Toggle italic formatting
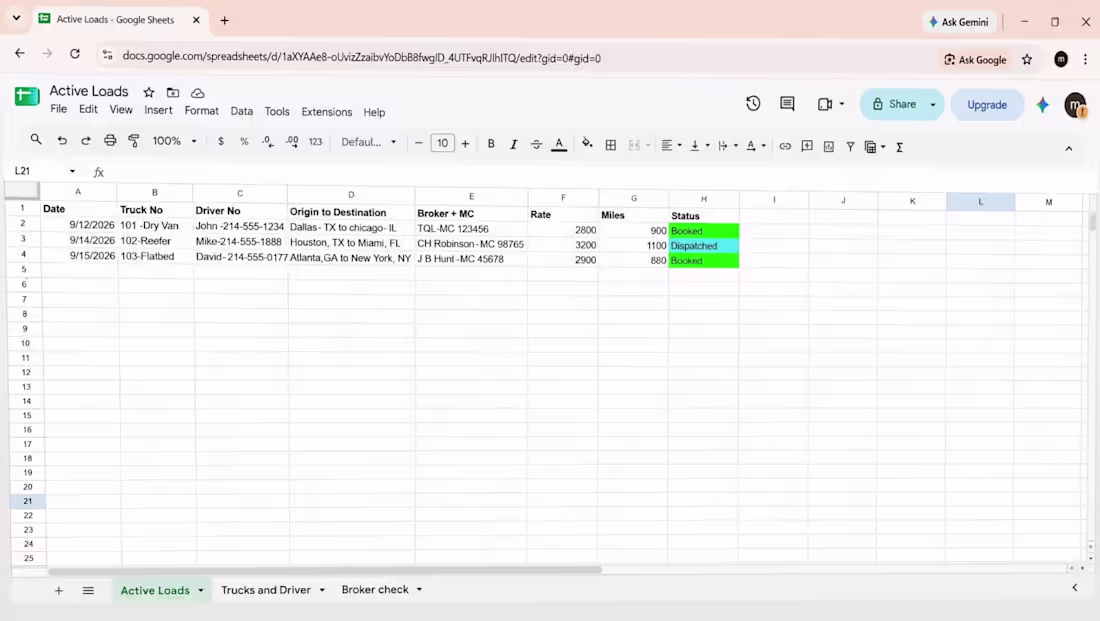1100x621 pixels. point(514,144)
